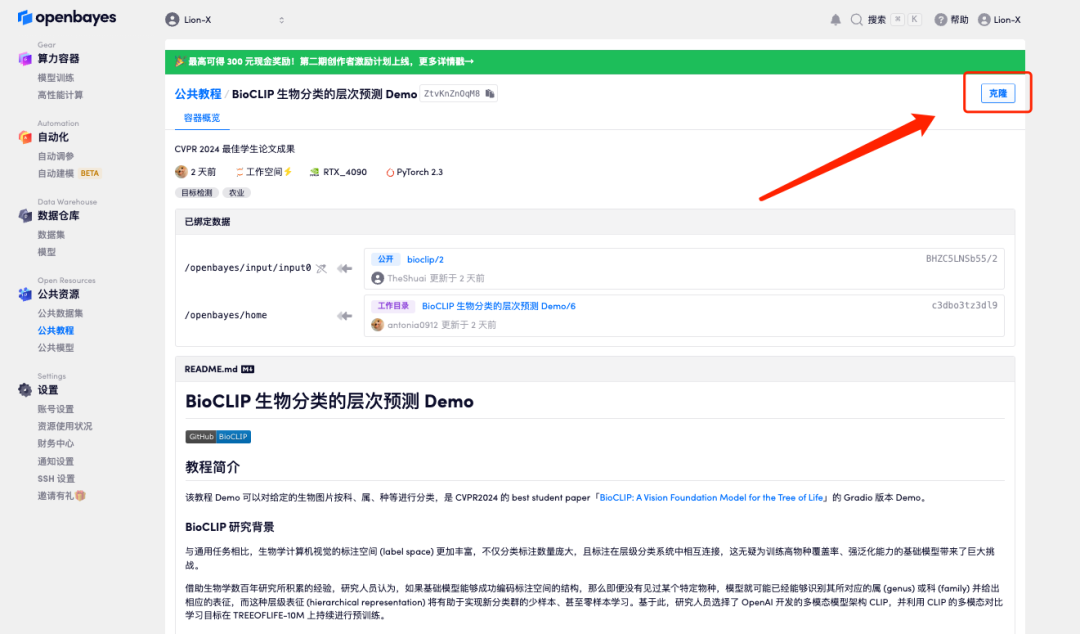Click the unbind icon next to /openbayes/input/input0

[321, 268]
